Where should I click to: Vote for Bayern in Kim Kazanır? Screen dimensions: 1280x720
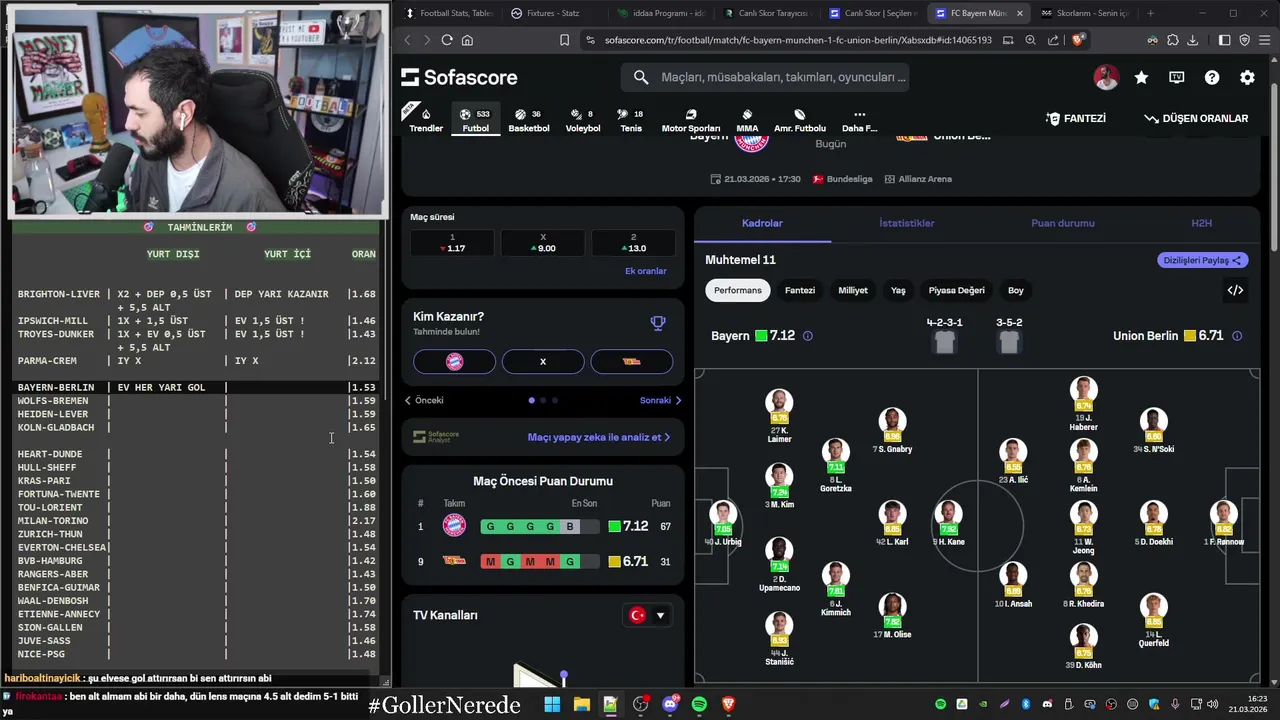tap(454, 361)
